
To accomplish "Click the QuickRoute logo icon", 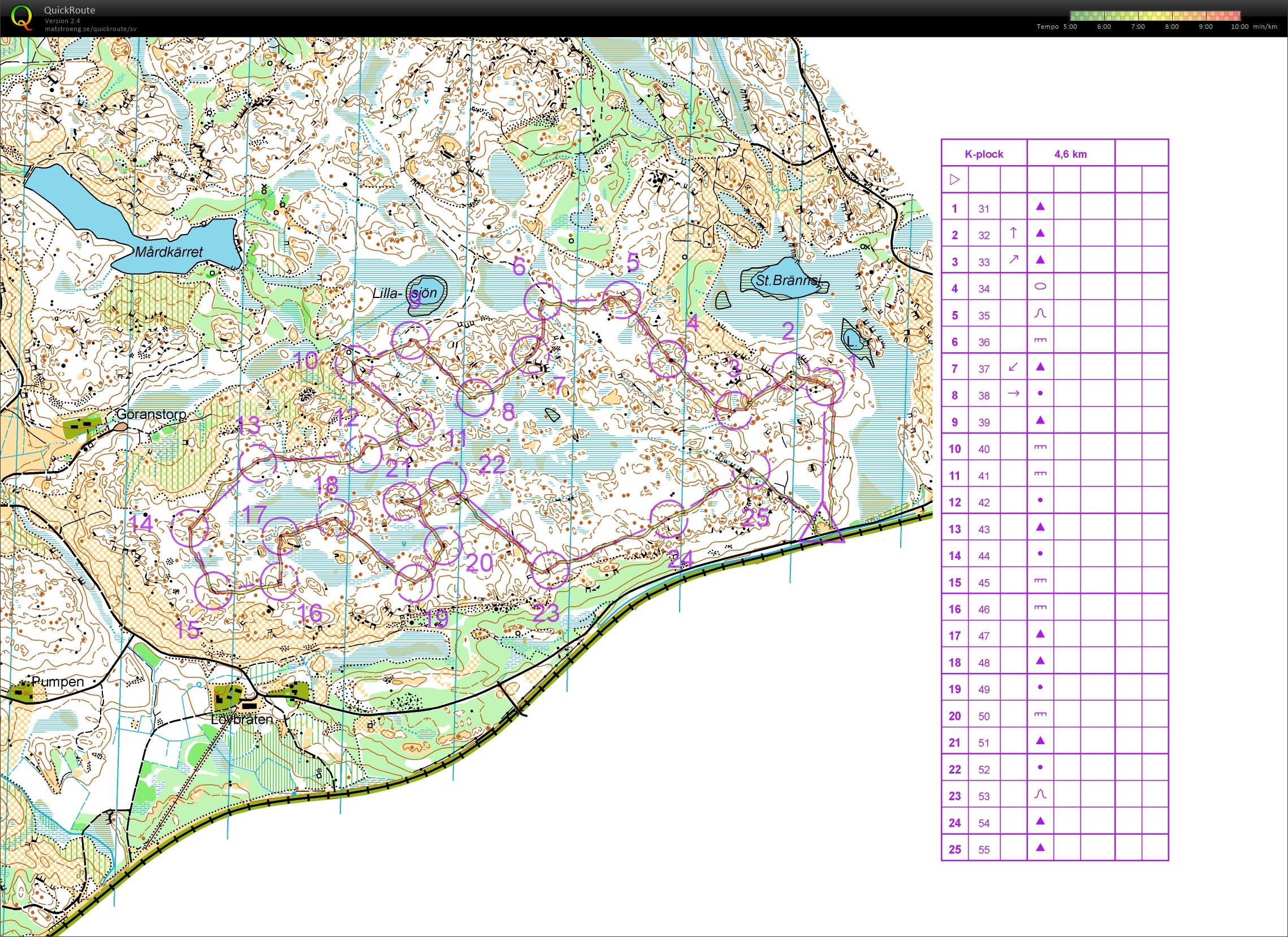I will (x=21, y=17).
